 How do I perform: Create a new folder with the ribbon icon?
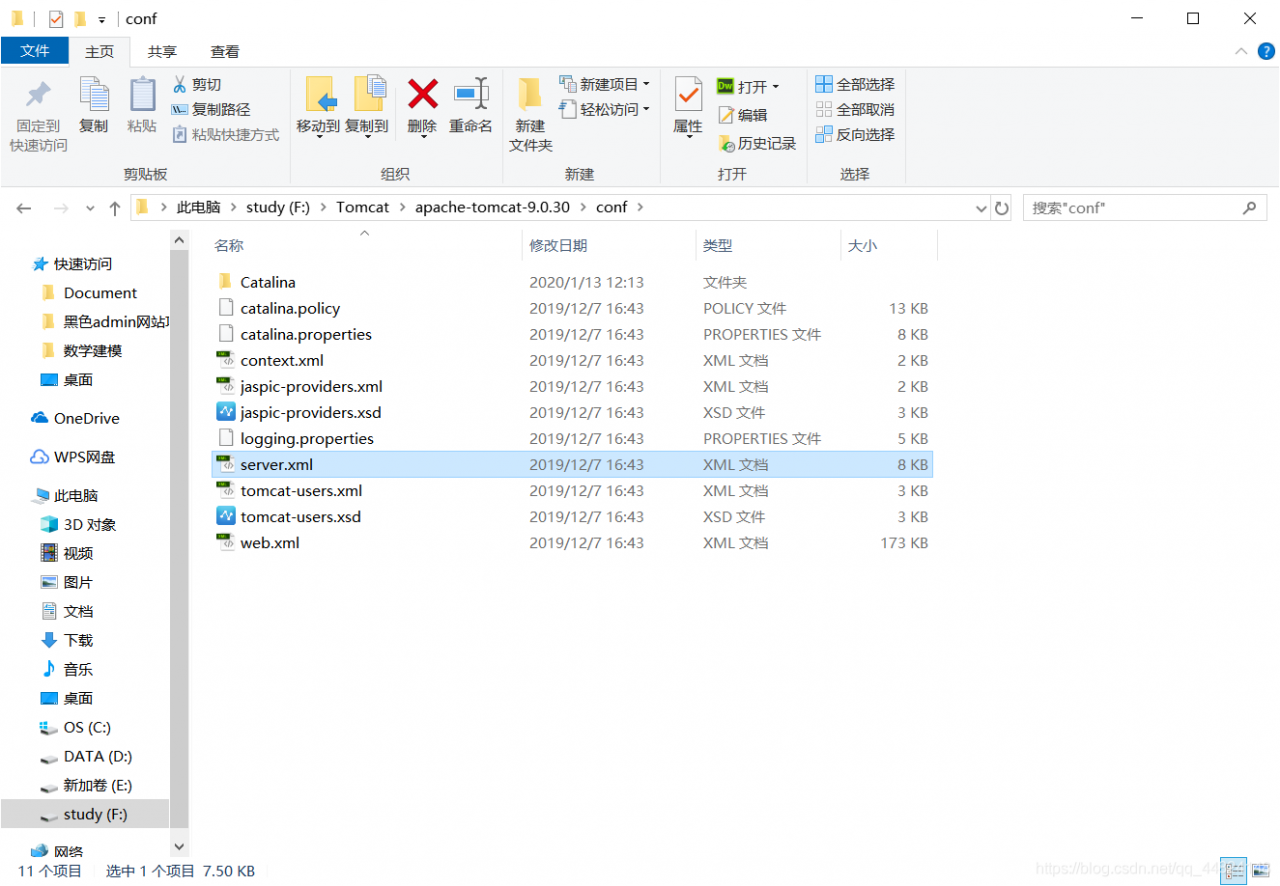529,112
